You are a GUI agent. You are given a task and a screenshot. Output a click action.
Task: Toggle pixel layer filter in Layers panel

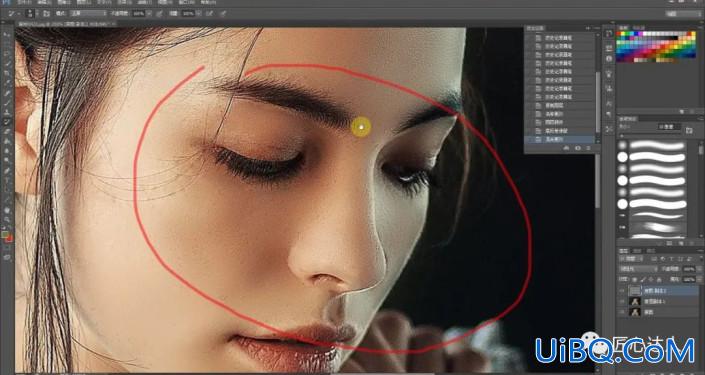coord(654,259)
